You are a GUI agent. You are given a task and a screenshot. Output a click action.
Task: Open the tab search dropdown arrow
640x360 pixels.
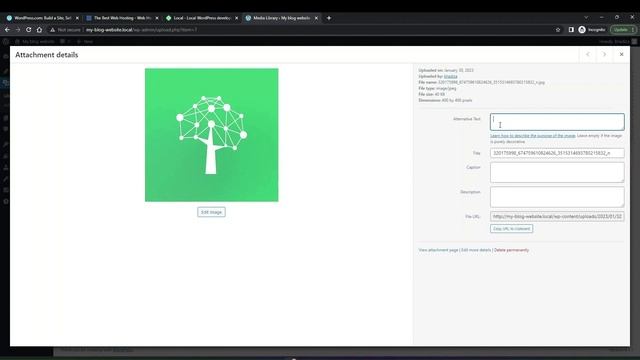tap(586, 18)
